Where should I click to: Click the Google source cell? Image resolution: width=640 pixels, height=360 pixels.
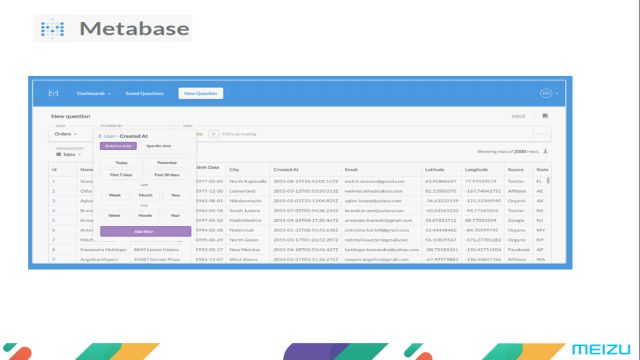click(x=516, y=220)
